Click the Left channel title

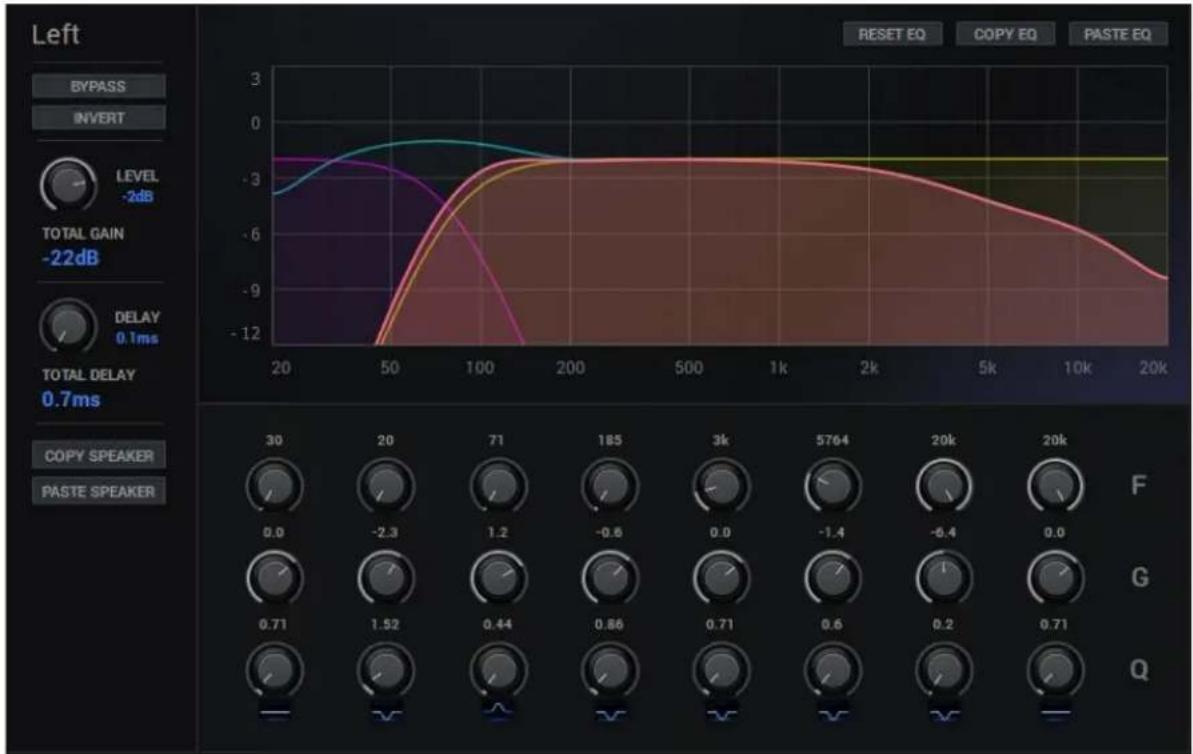(56, 35)
